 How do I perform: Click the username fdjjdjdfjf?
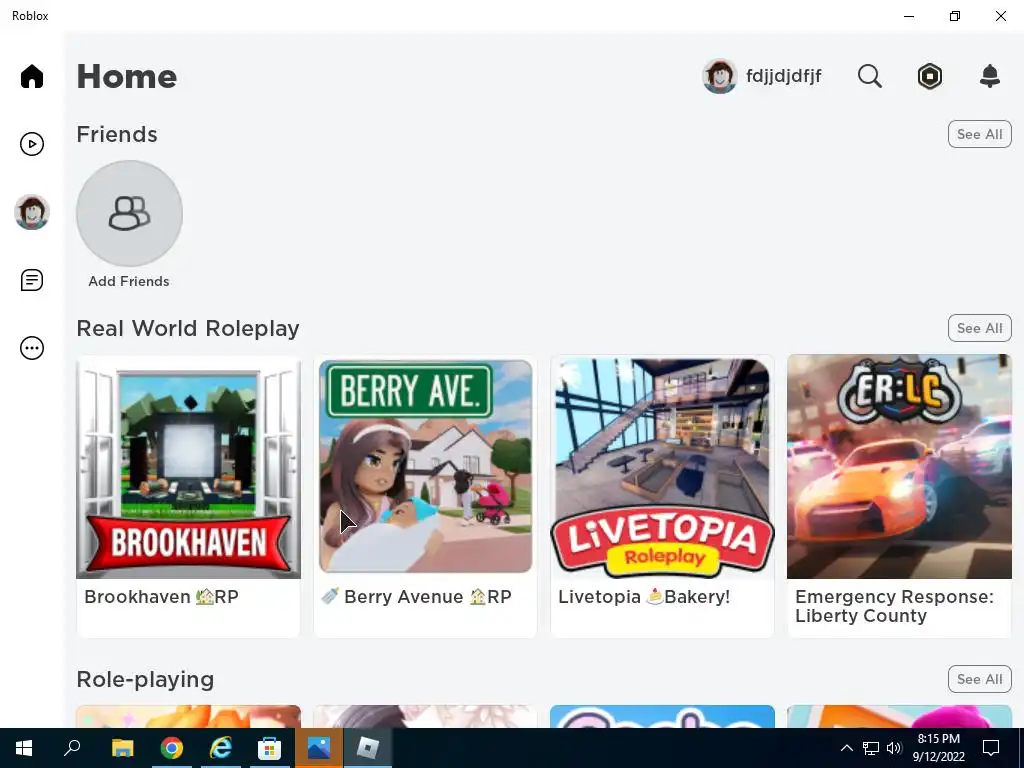pyautogui.click(x=784, y=76)
